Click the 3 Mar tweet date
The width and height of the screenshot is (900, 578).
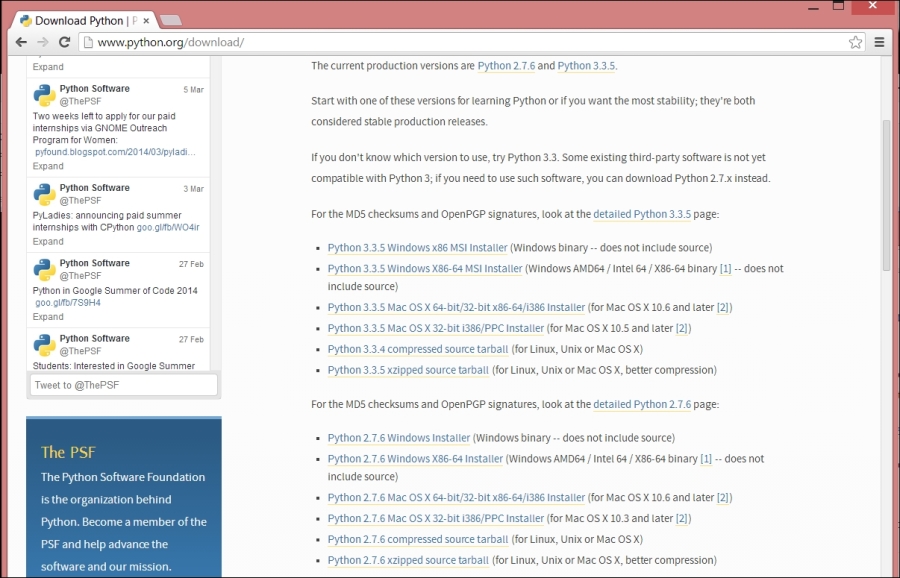pyautogui.click(x=193, y=189)
